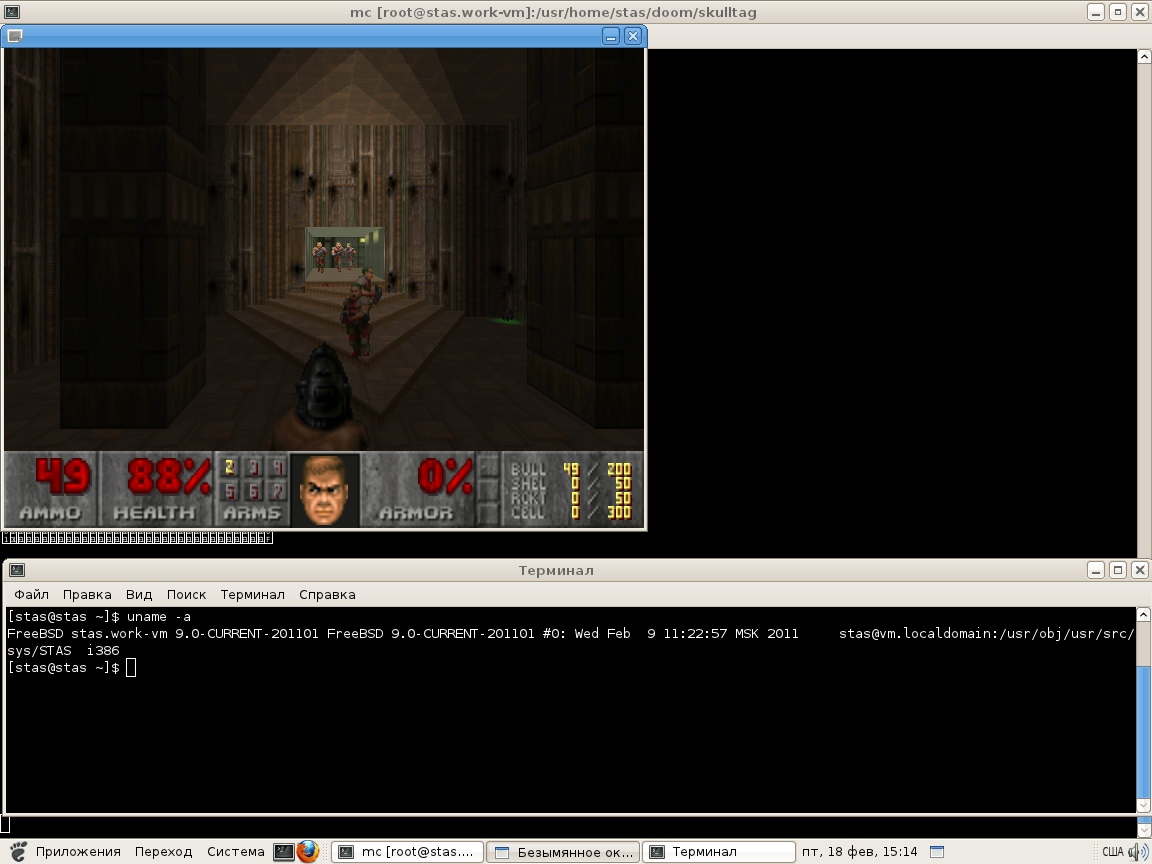Click the volume speaker icon
The width and height of the screenshot is (1152, 864).
[x=1135, y=852]
